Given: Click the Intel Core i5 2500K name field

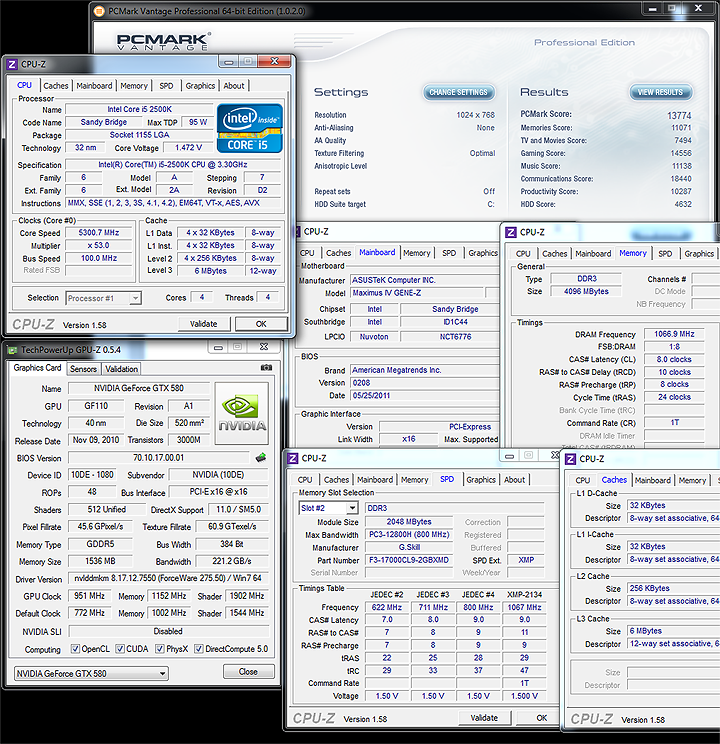Looking at the screenshot, I should [140, 109].
